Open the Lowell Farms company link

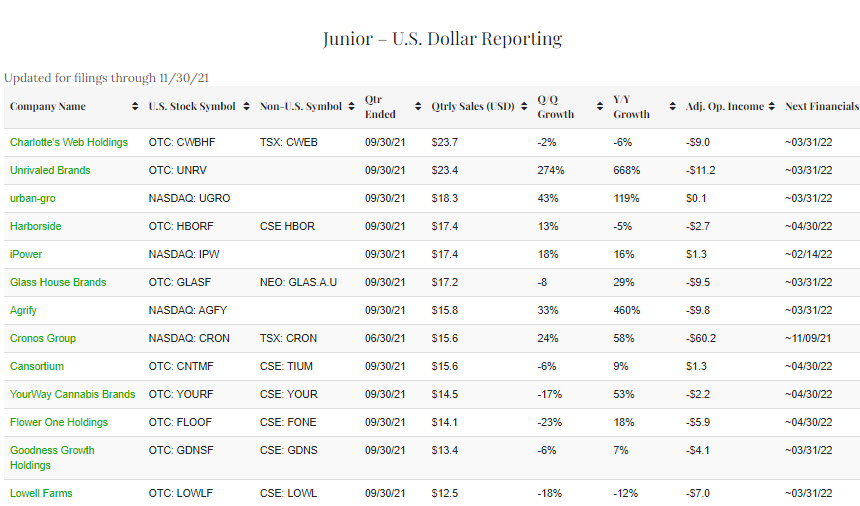point(41,493)
